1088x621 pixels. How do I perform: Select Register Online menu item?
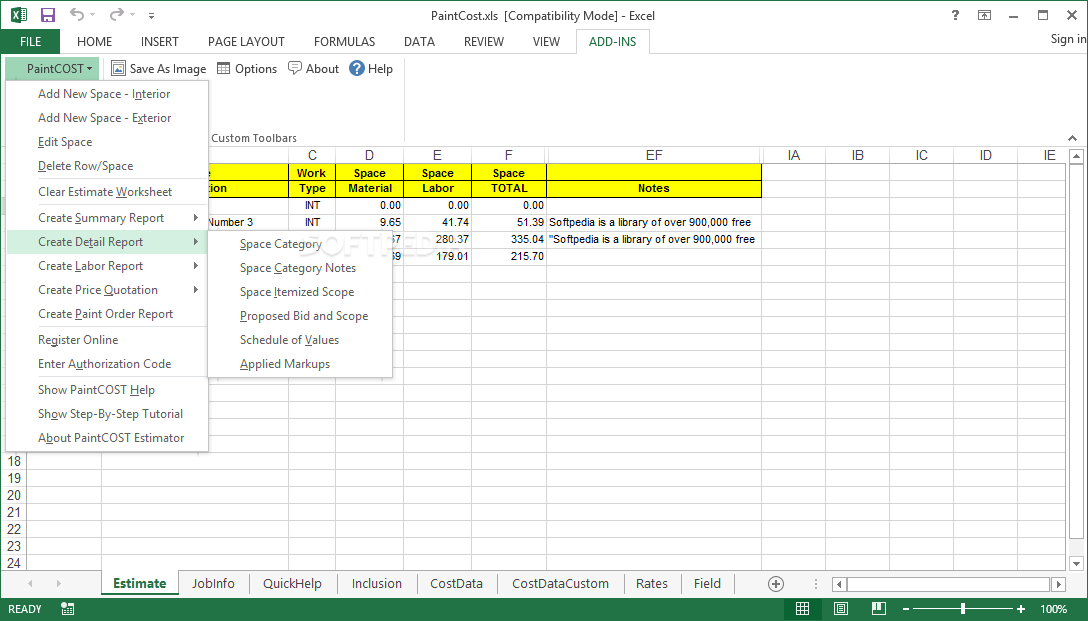pos(107,340)
